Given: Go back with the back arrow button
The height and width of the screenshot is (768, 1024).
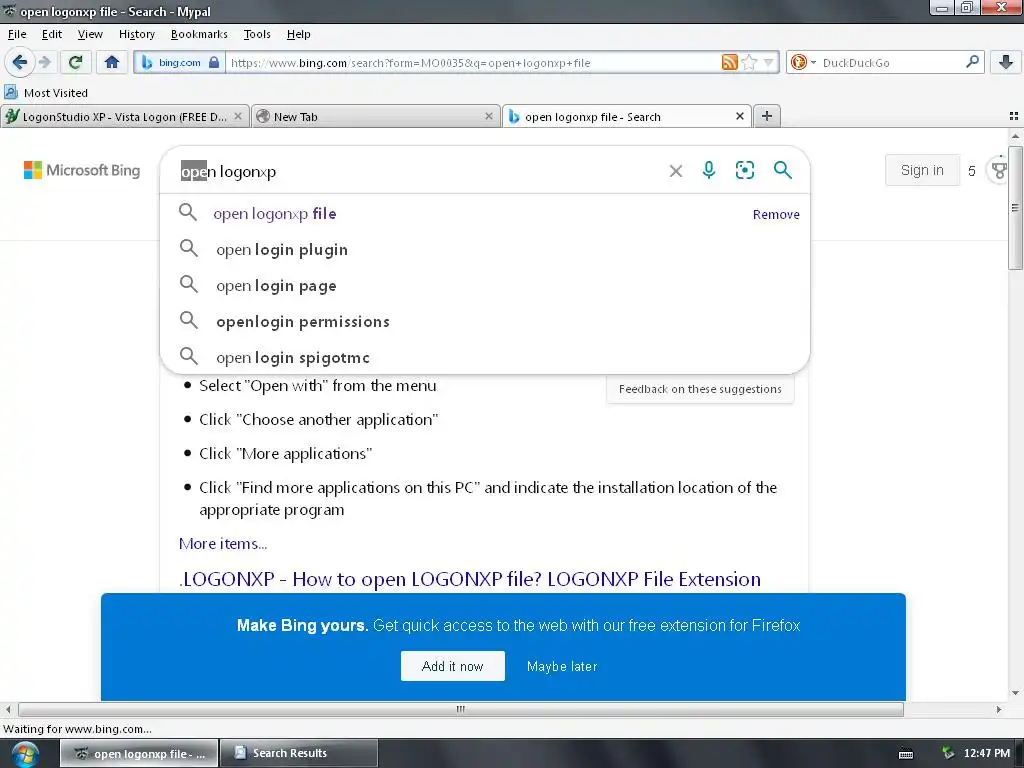Looking at the screenshot, I should click(19, 63).
